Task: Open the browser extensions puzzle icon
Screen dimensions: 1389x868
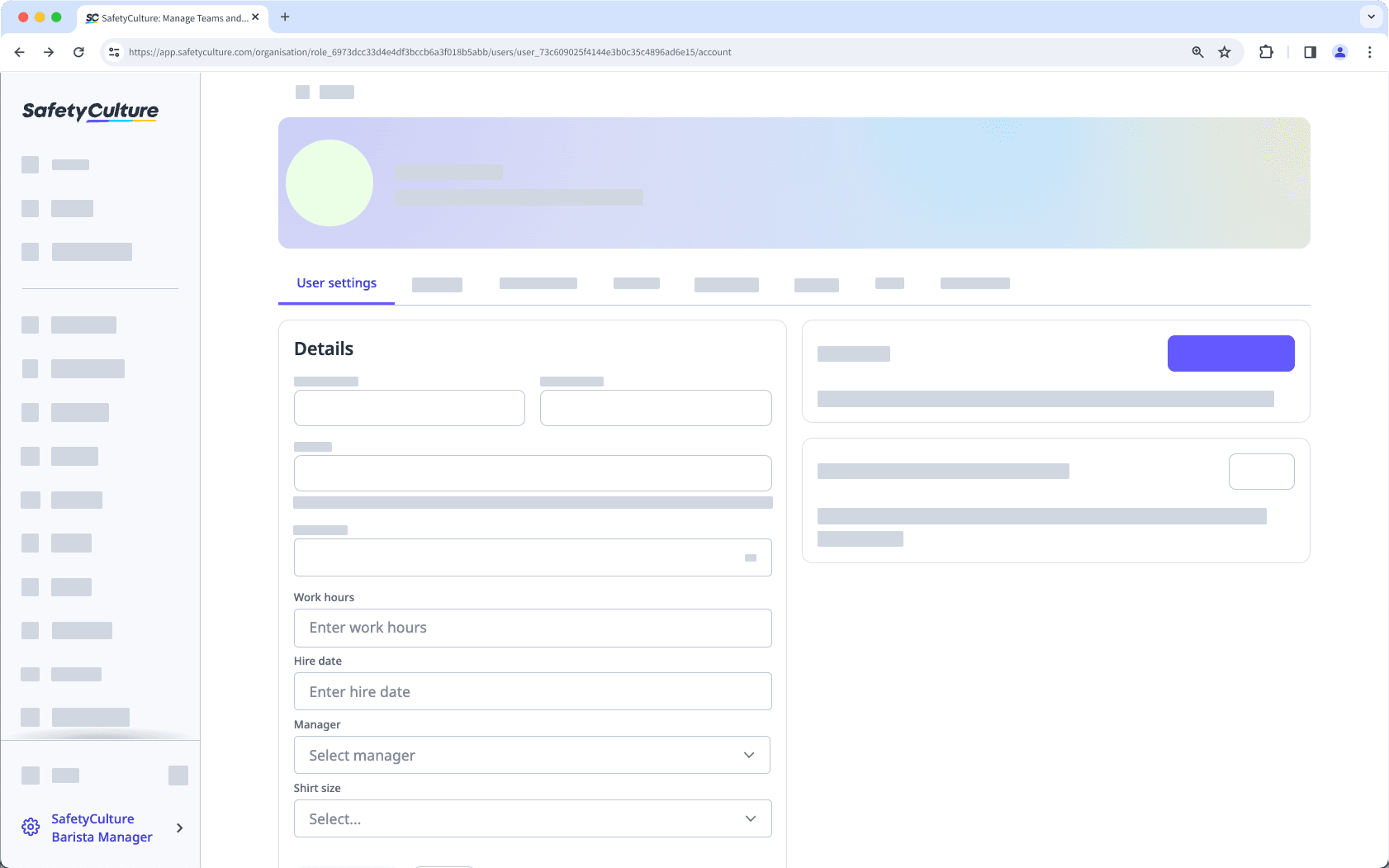Action: coord(1264,51)
